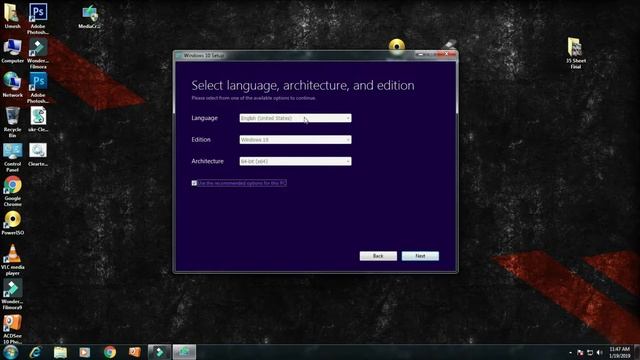Image resolution: width=640 pixels, height=360 pixels.
Task: Open the Network desktop icon
Action: click(x=12, y=85)
